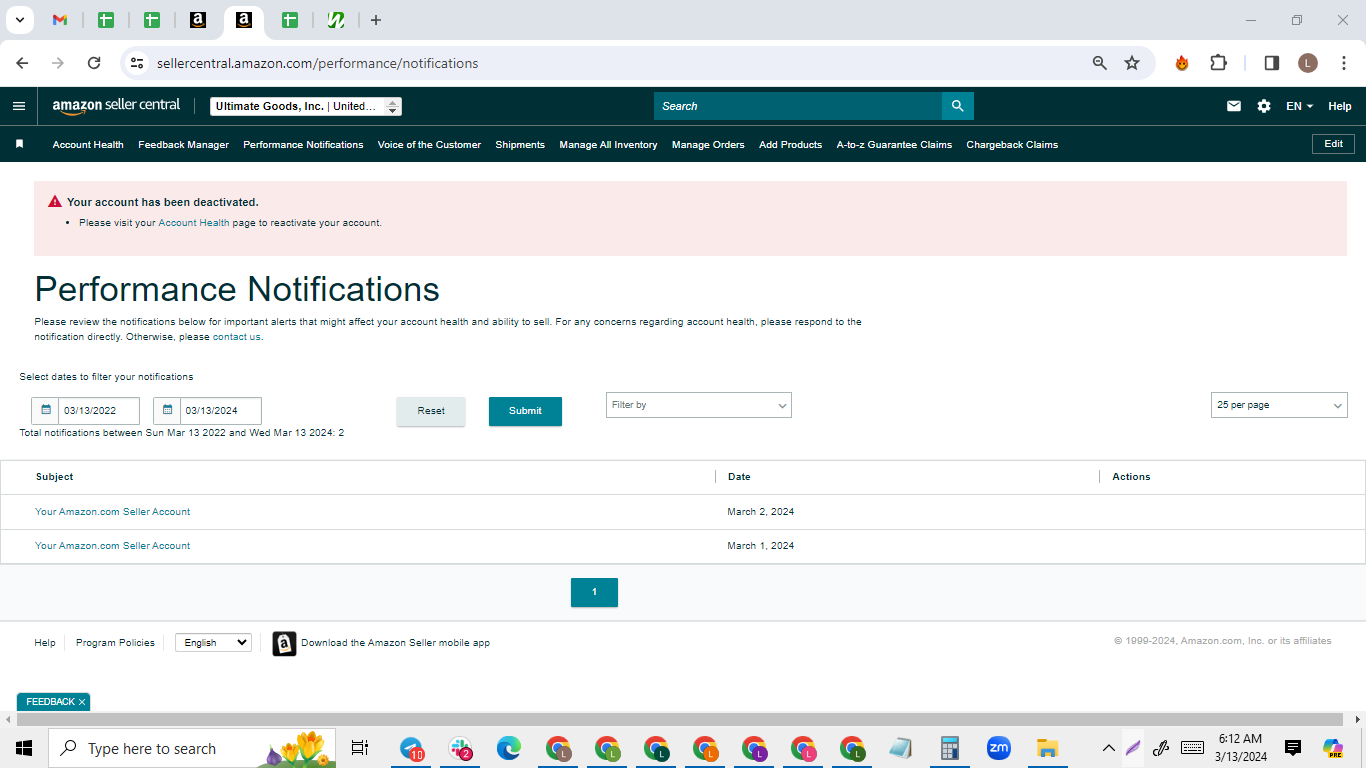Click the end date field 03/13/2024
The width and height of the screenshot is (1366, 768).
(x=220, y=411)
